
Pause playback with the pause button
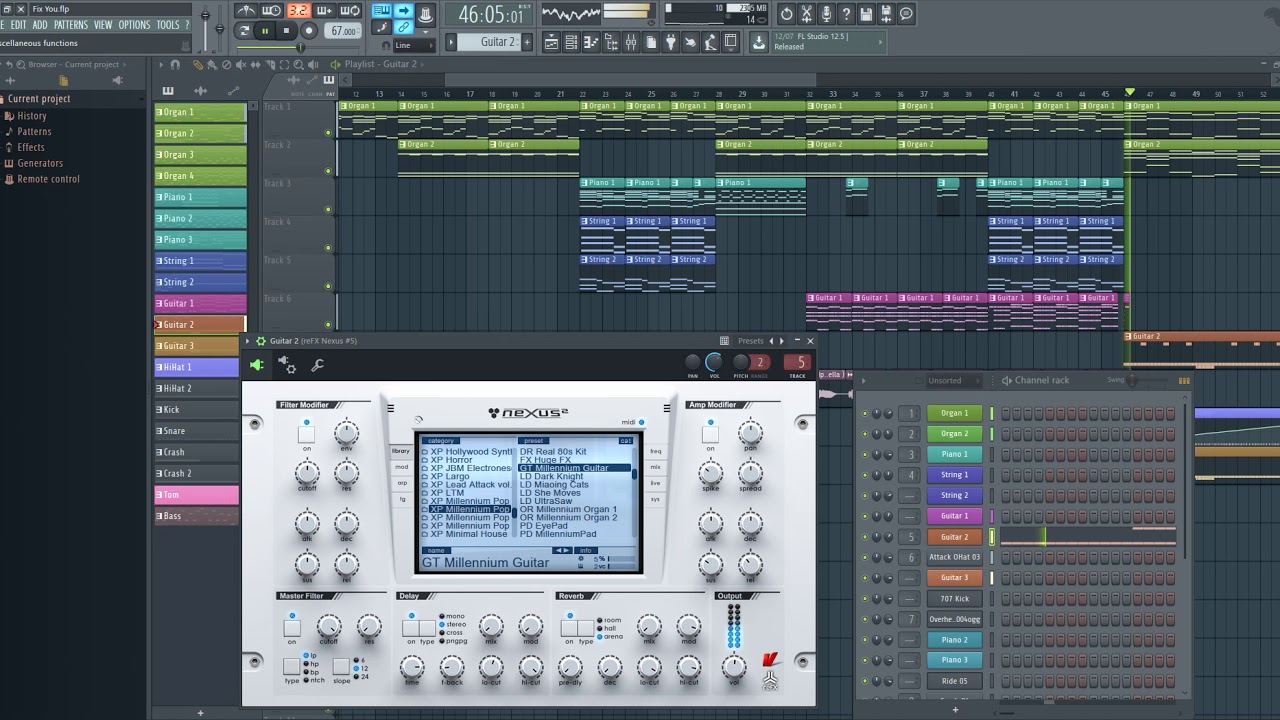point(265,31)
